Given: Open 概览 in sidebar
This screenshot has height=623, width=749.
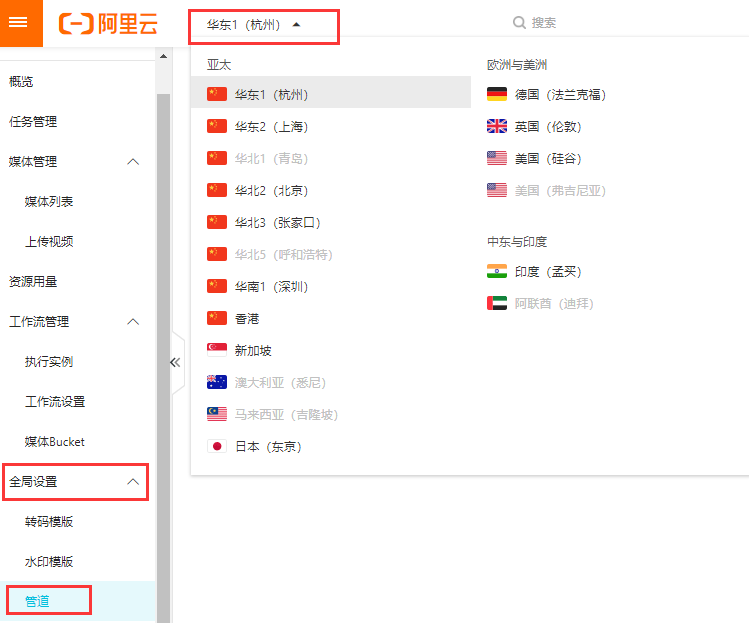Looking at the screenshot, I should 21,82.
